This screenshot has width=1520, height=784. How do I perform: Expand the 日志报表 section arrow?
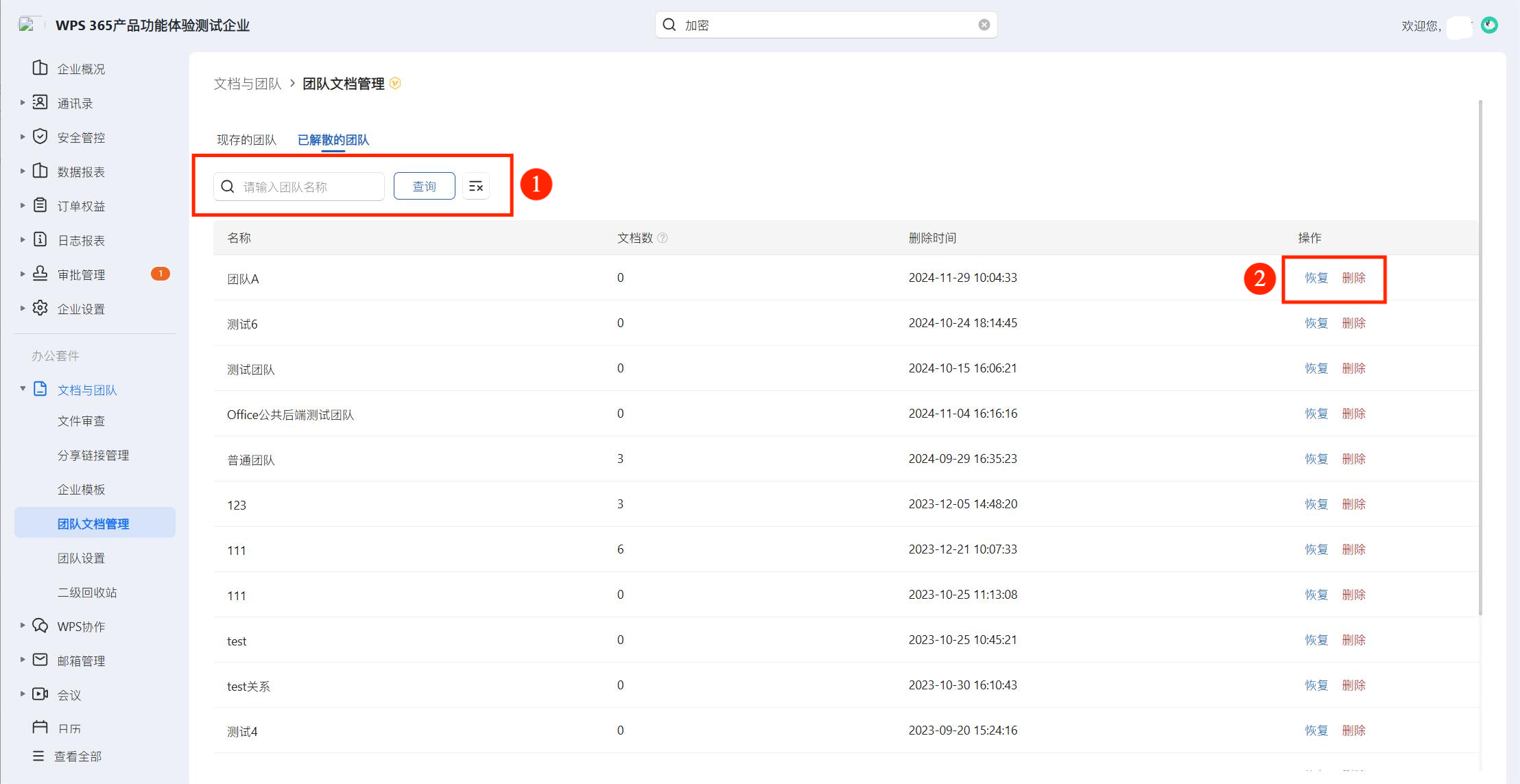click(x=23, y=239)
